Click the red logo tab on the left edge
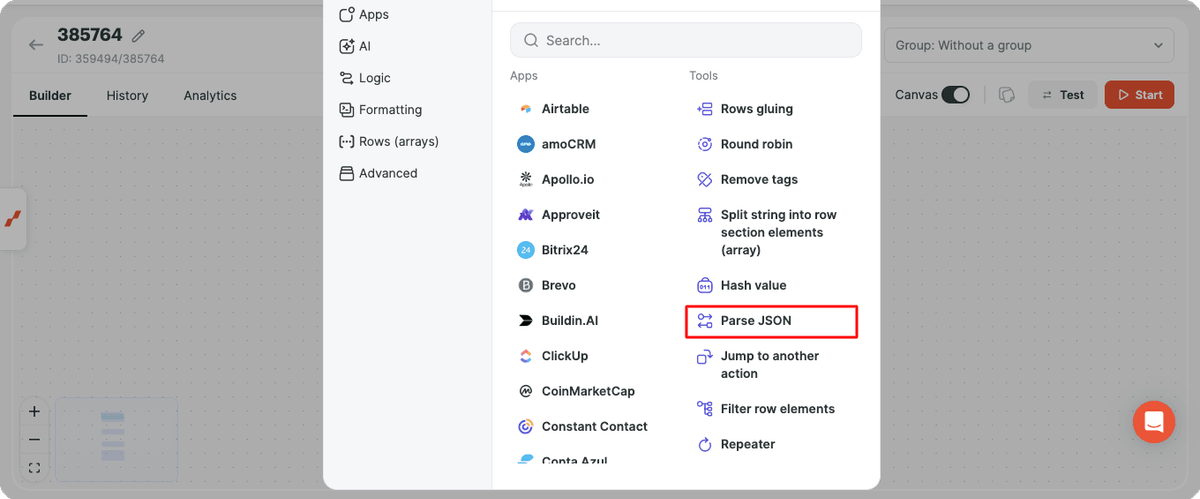1200x499 pixels. point(13,219)
